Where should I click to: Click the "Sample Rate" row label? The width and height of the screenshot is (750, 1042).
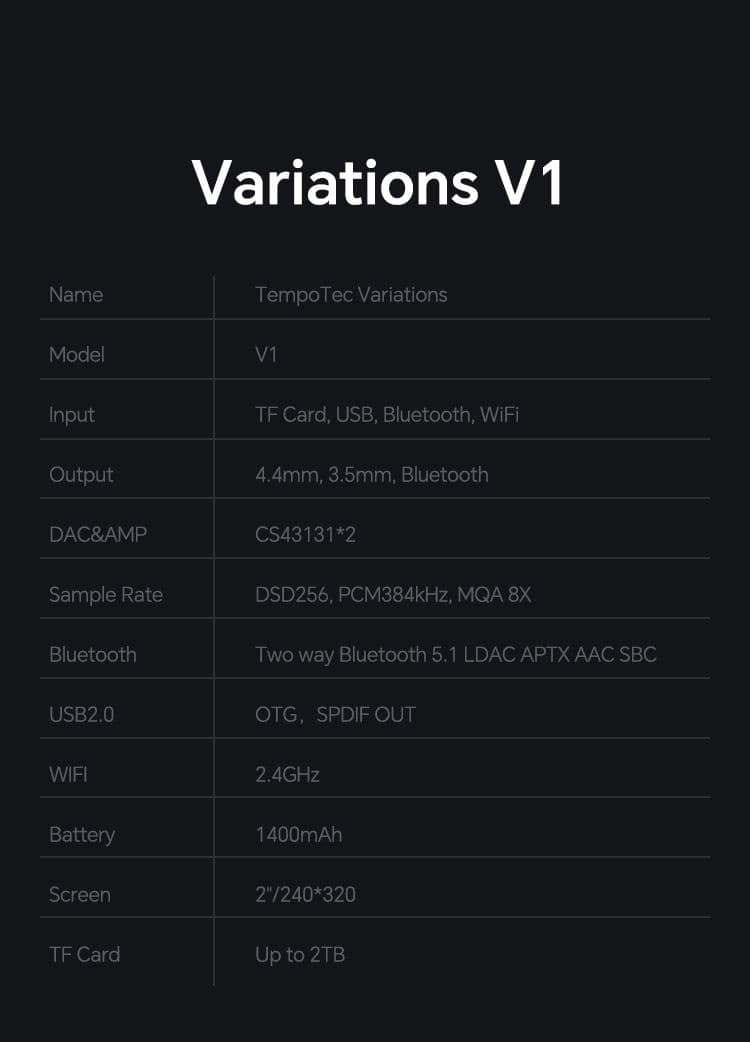point(106,595)
